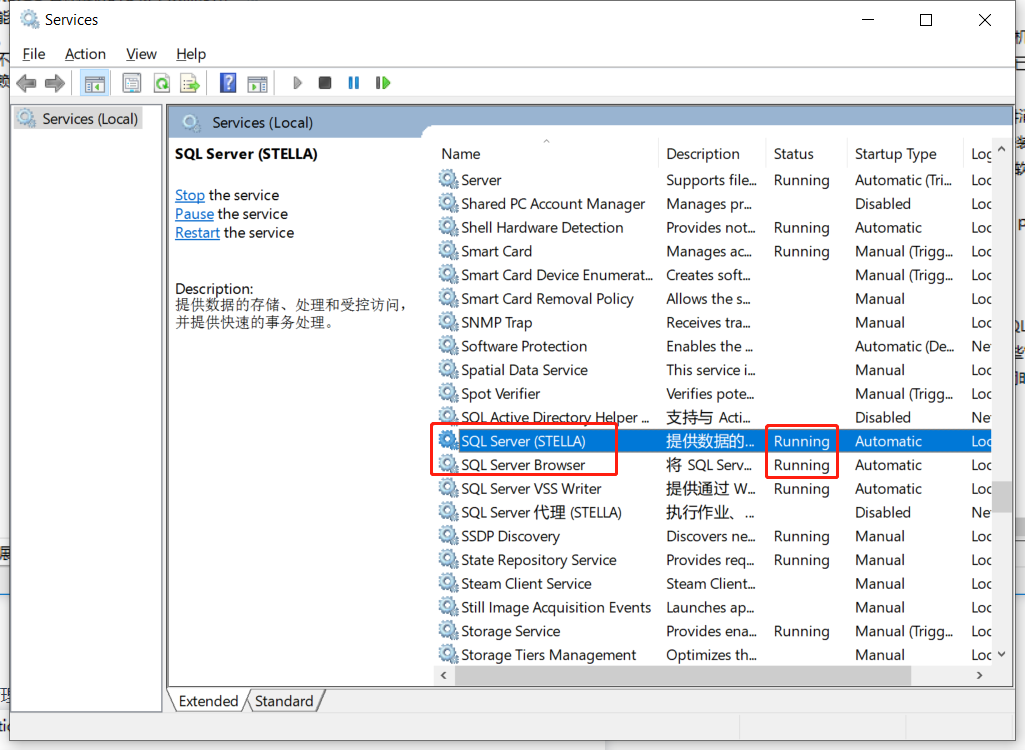Image resolution: width=1025 pixels, height=750 pixels.
Task: Click the Restart link in the left pane
Action: tap(197, 232)
